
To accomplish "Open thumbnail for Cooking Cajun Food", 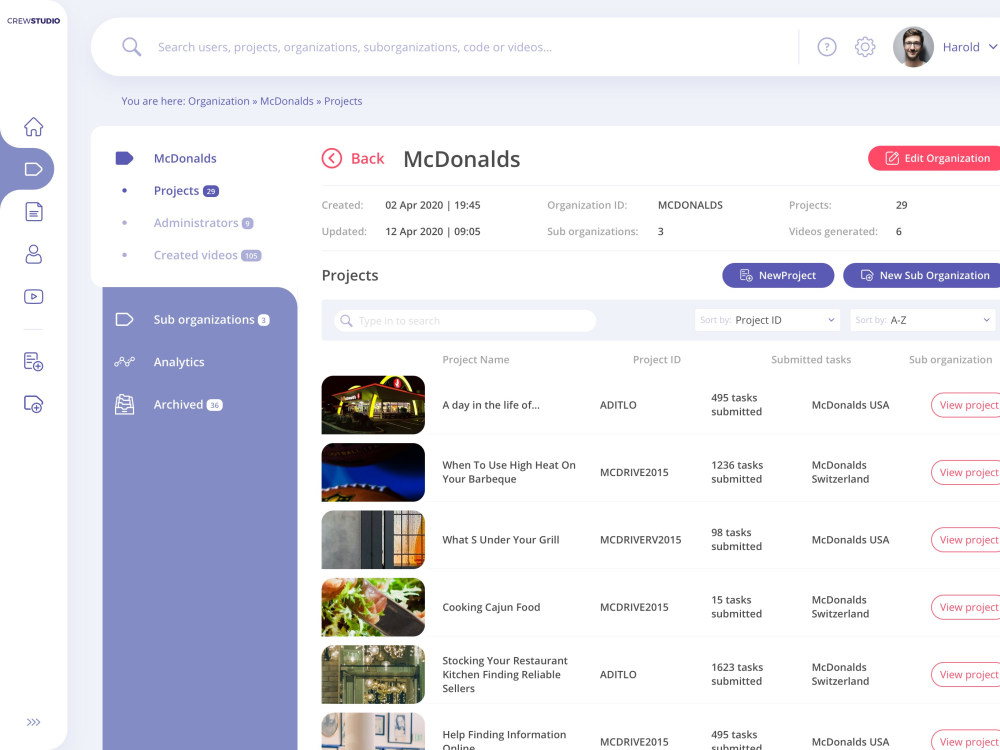I will [x=373, y=607].
